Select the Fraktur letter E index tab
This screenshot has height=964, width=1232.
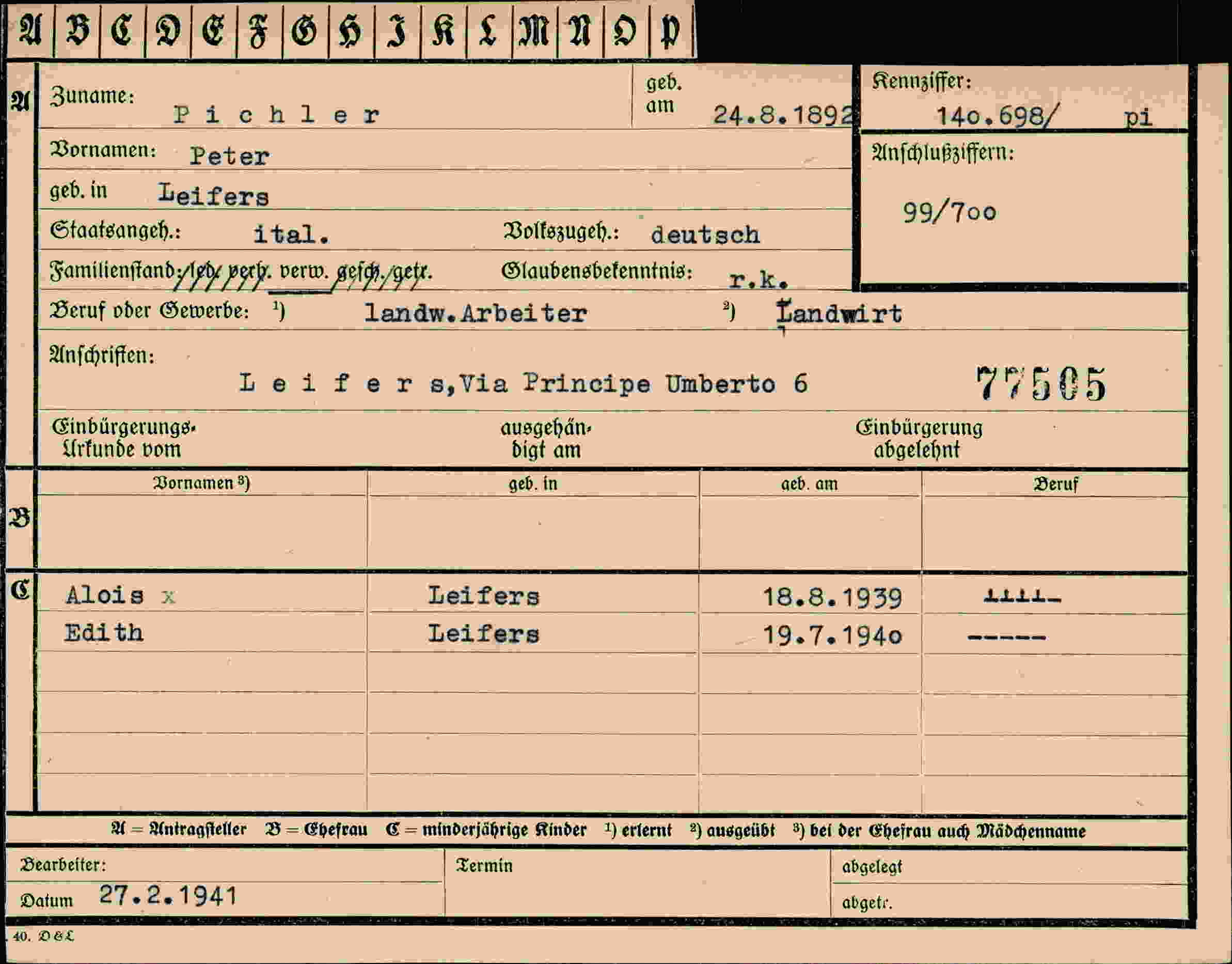coord(214,29)
